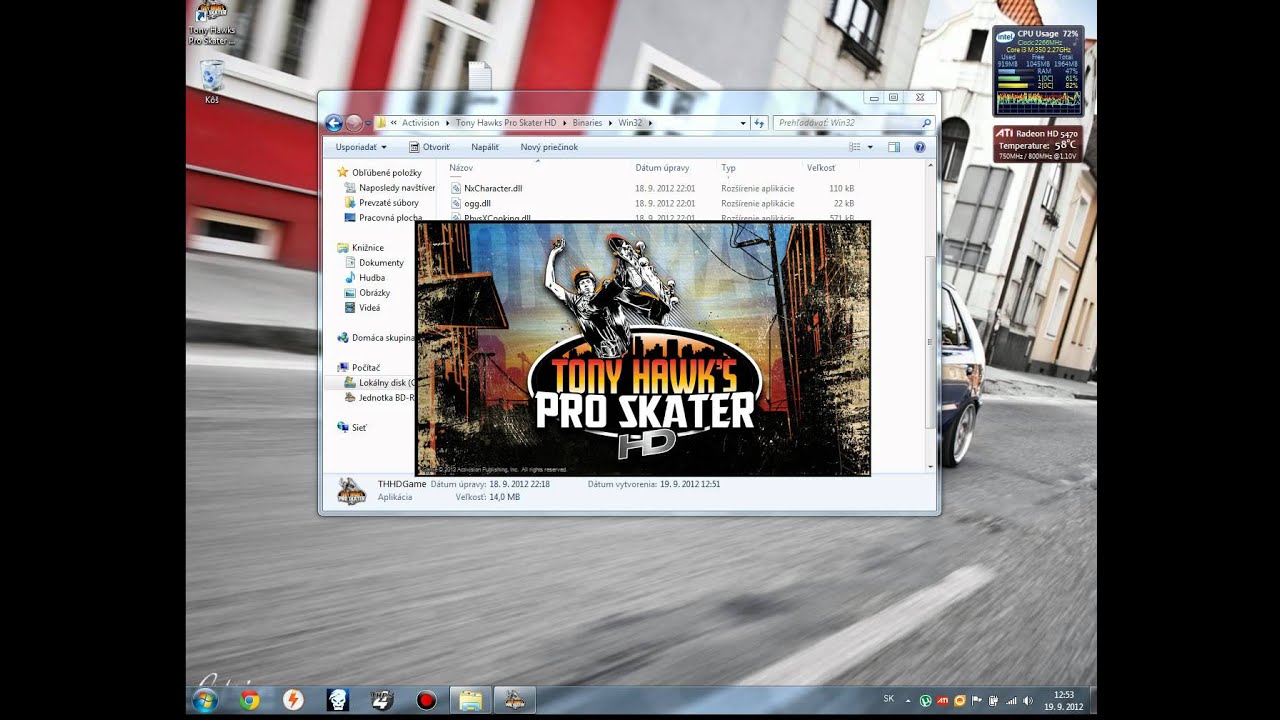
Task: Open the recent pages history dropdown arrow
Action: [368, 123]
